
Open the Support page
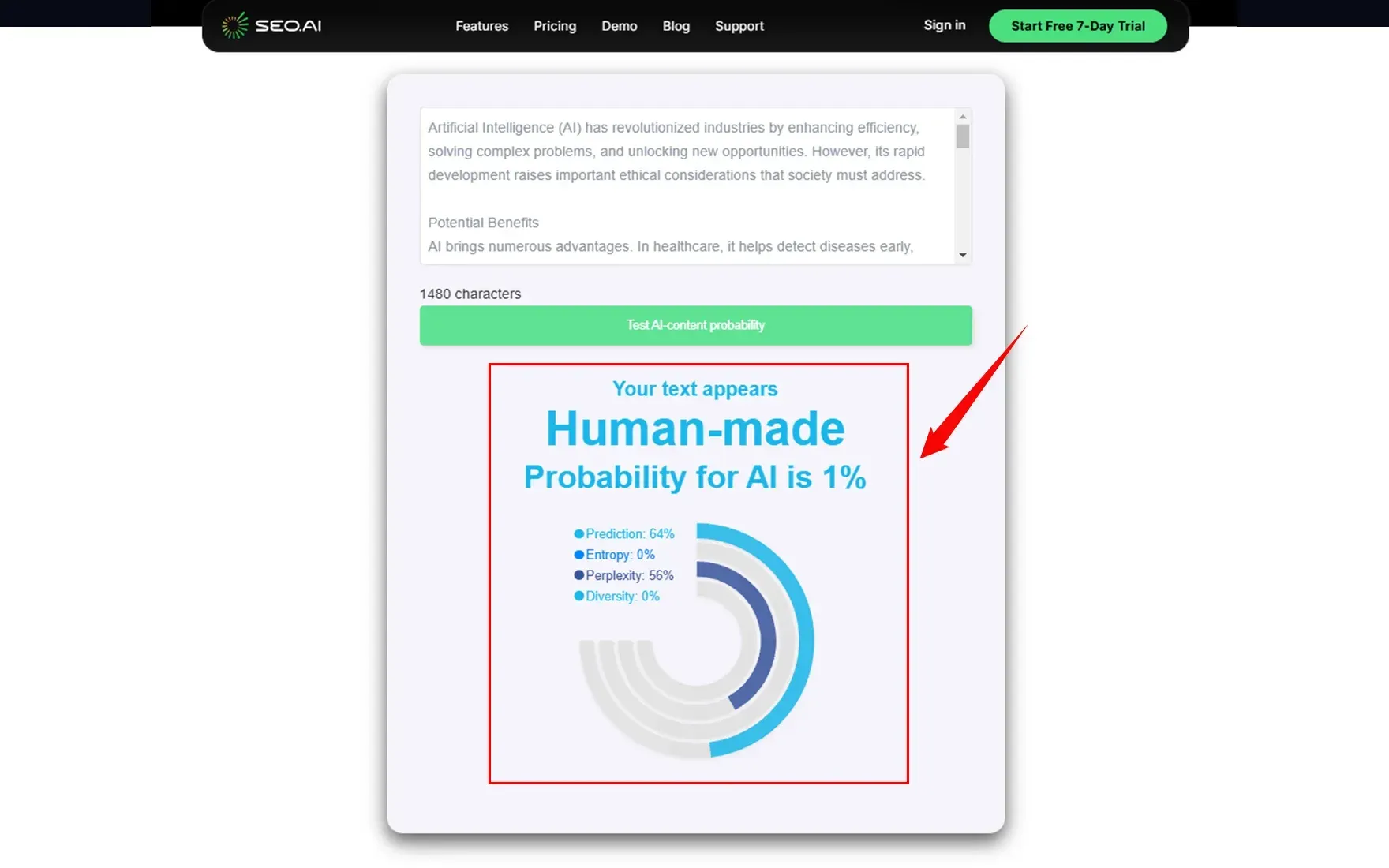click(x=739, y=25)
